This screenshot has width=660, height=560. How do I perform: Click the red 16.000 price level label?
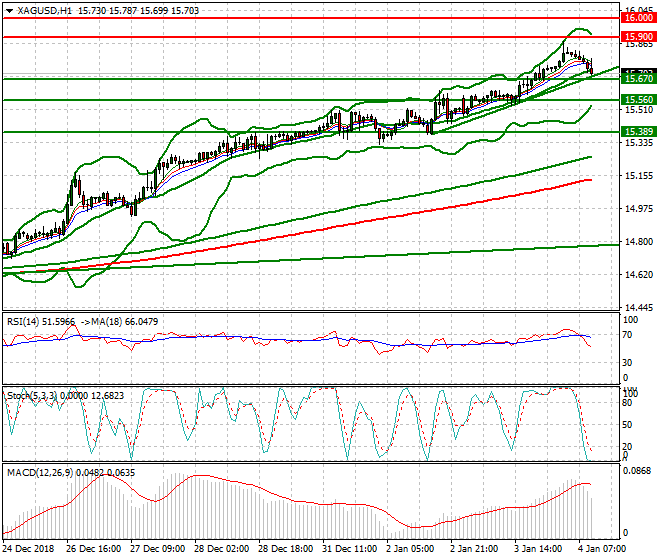coord(639,18)
